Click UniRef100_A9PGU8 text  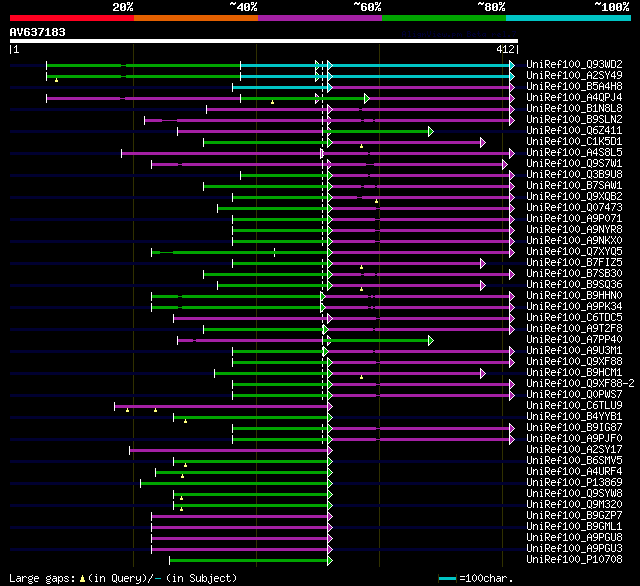[x=574, y=538]
